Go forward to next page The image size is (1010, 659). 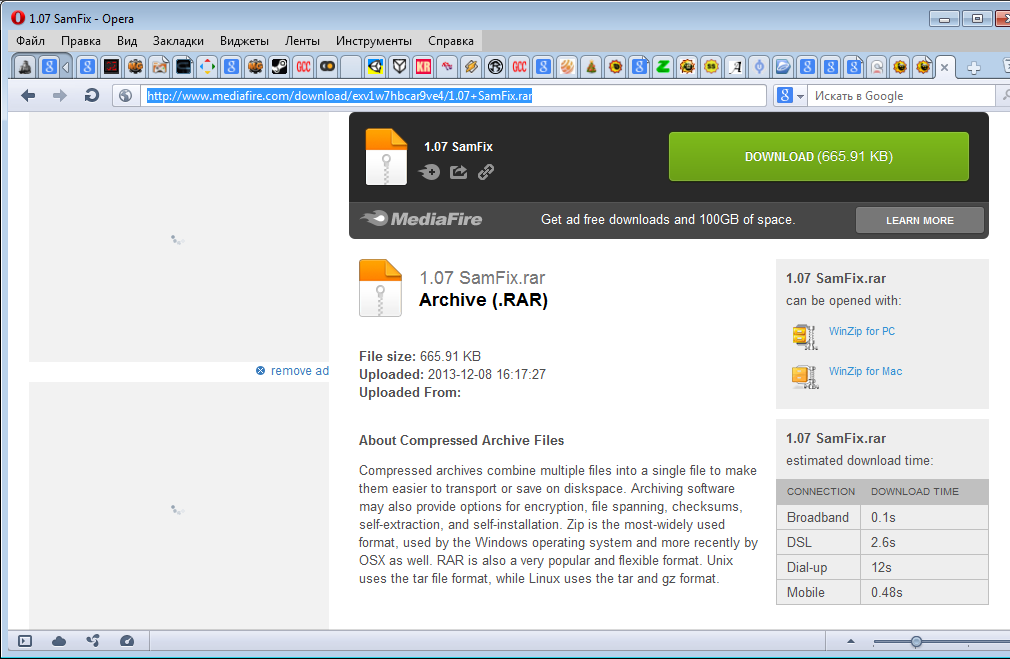[x=59, y=96]
